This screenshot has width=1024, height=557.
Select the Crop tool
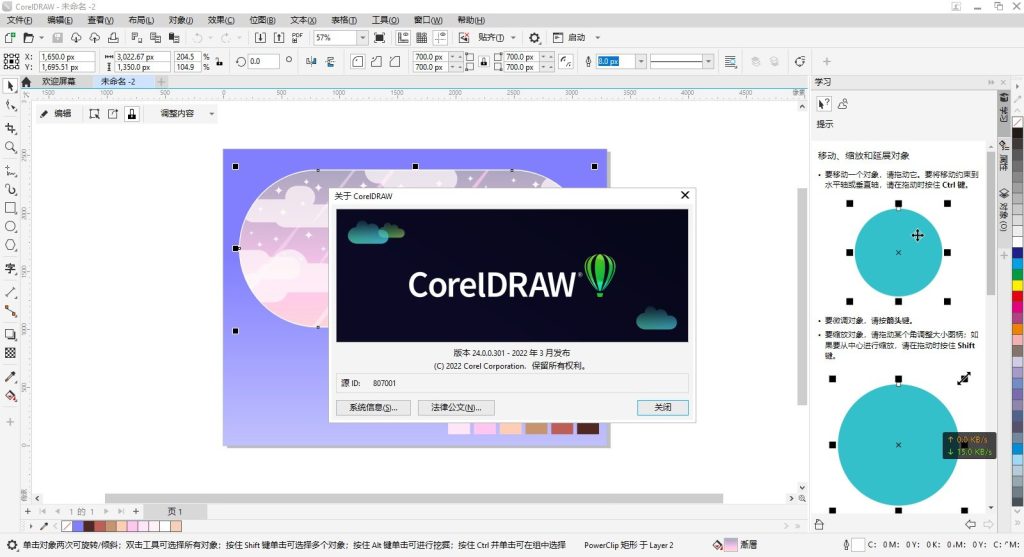pyautogui.click(x=10, y=129)
